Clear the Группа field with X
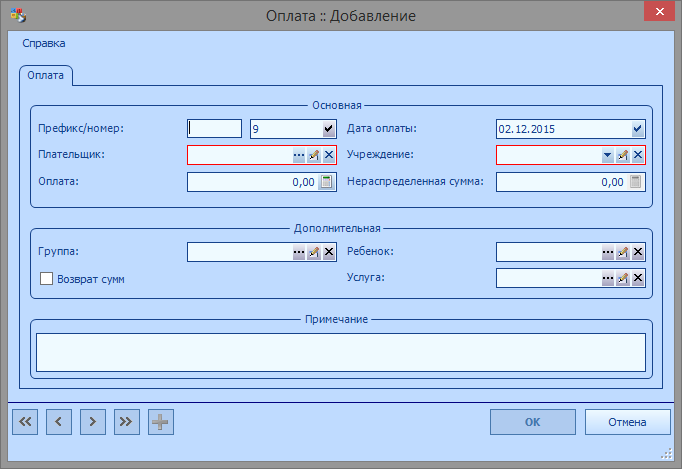Image resolution: width=682 pixels, height=469 pixels. (329, 252)
